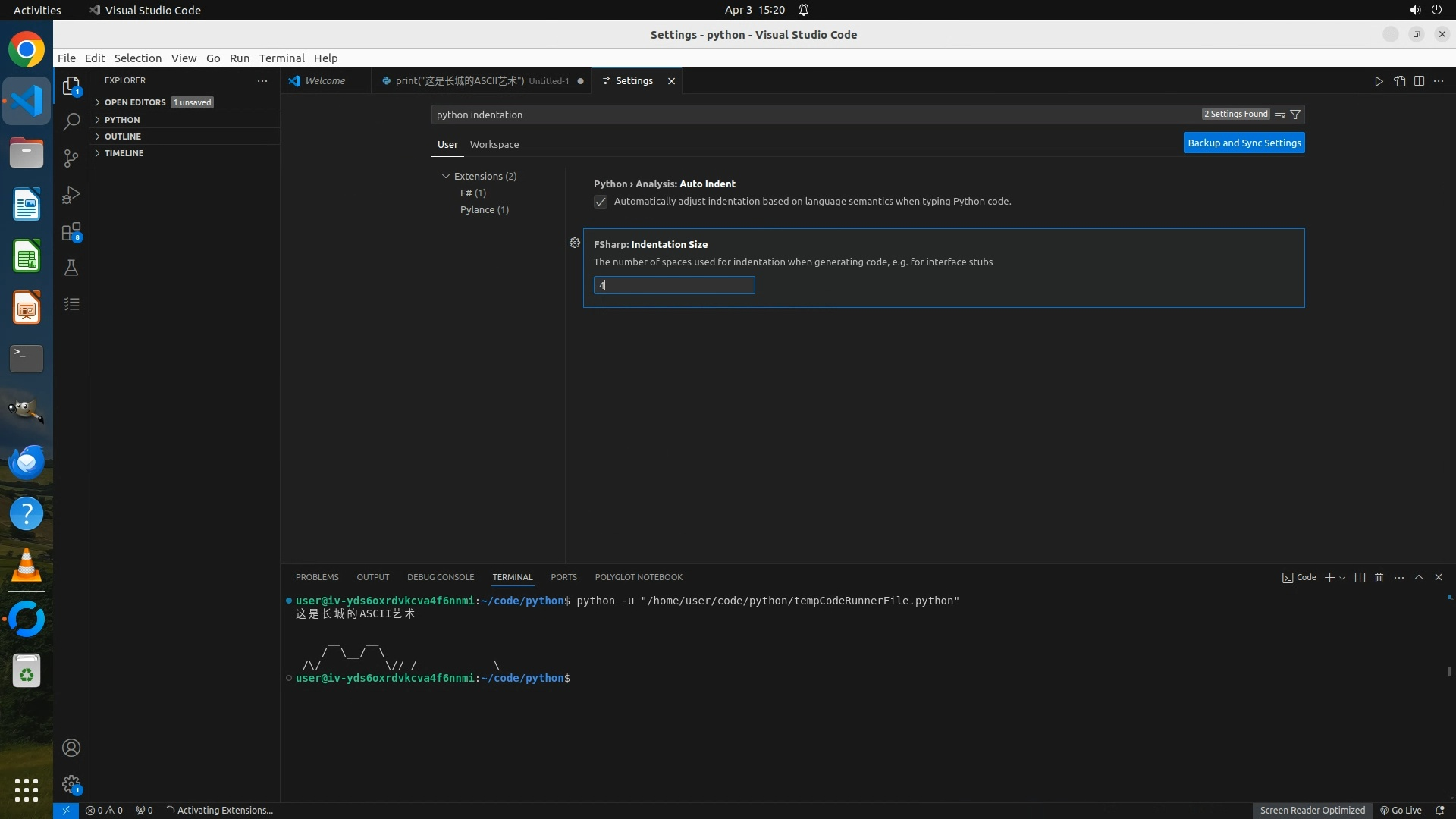Open the Source Control view
The image size is (1456, 819).
71,158
